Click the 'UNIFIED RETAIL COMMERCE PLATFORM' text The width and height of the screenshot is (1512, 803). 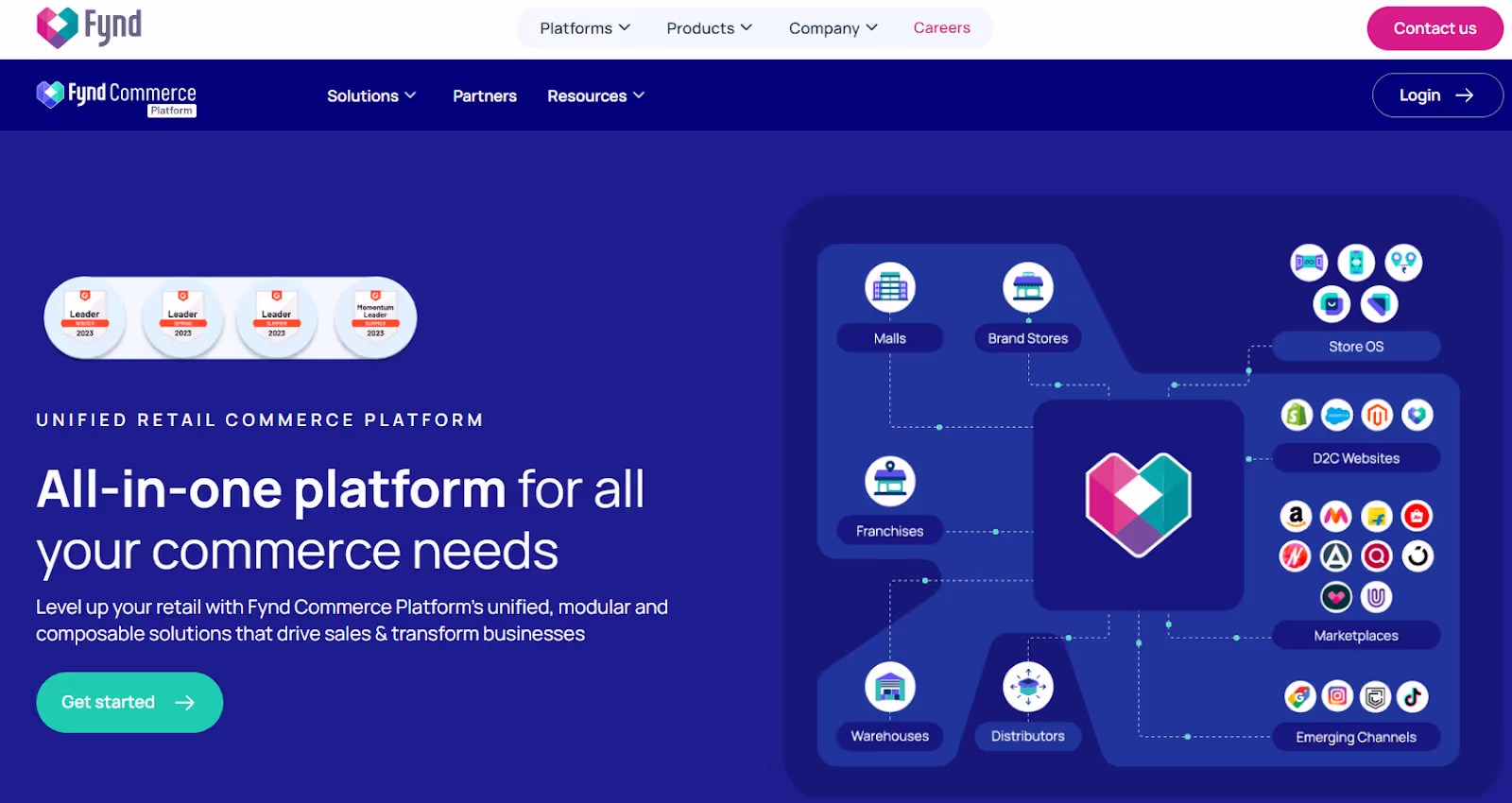[x=260, y=419]
